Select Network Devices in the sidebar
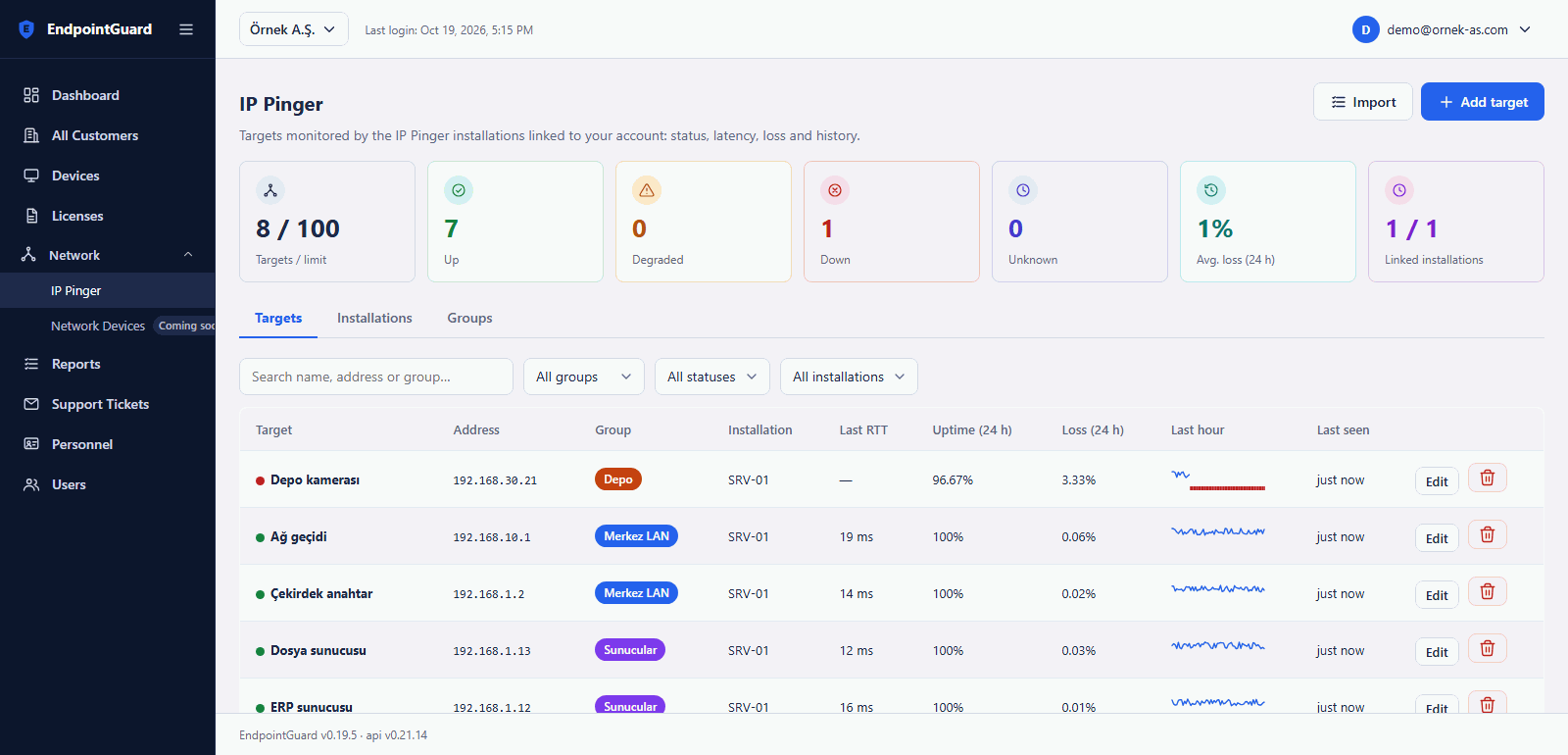The height and width of the screenshot is (755, 1568). pos(98,326)
